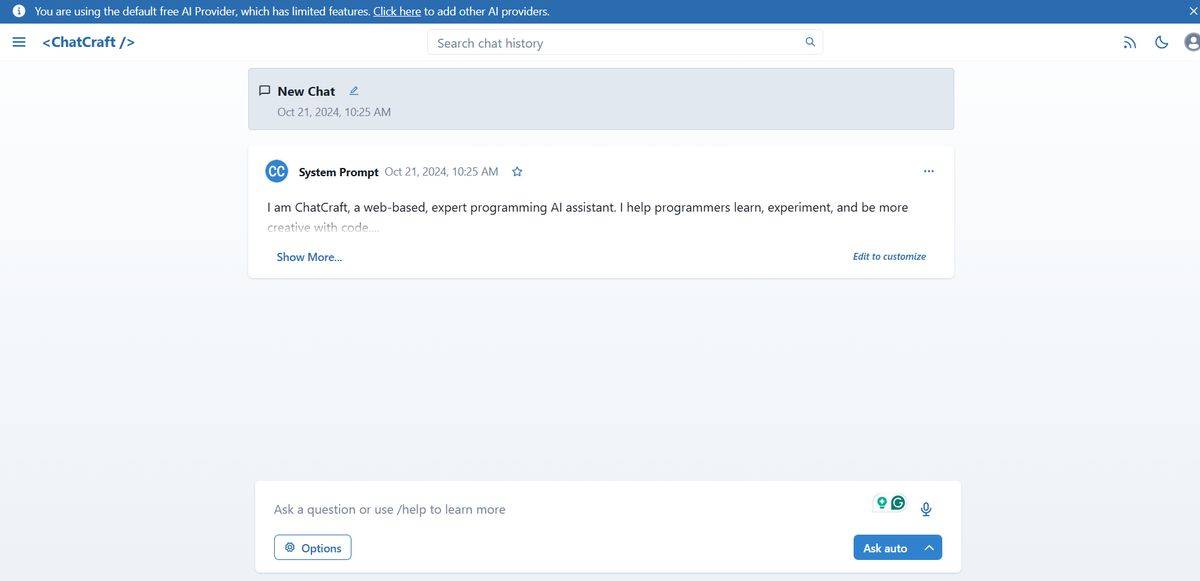The height and width of the screenshot is (581, 1200).
Task: Edit the New Chat title pencil
Action: (354, 91)
